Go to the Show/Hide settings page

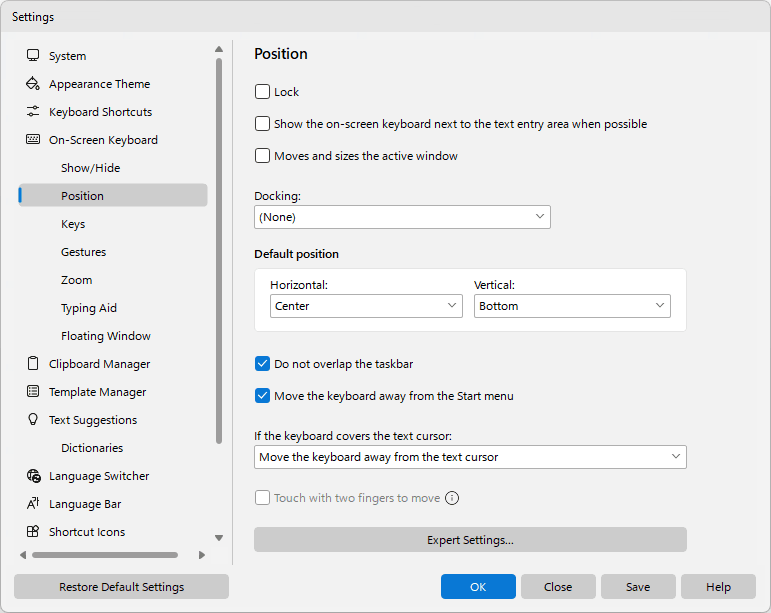(x=90, y=168)
